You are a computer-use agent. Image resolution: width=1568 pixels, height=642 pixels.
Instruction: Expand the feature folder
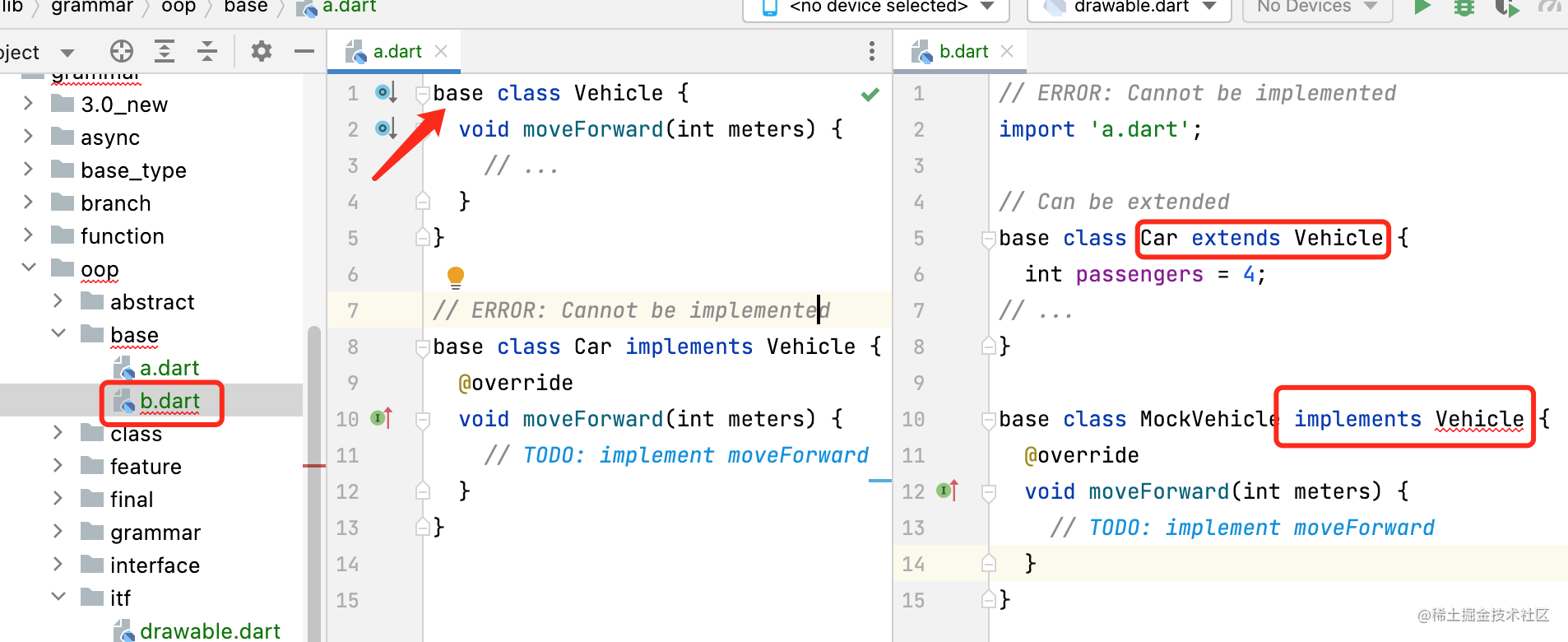[x=58, y=466]
